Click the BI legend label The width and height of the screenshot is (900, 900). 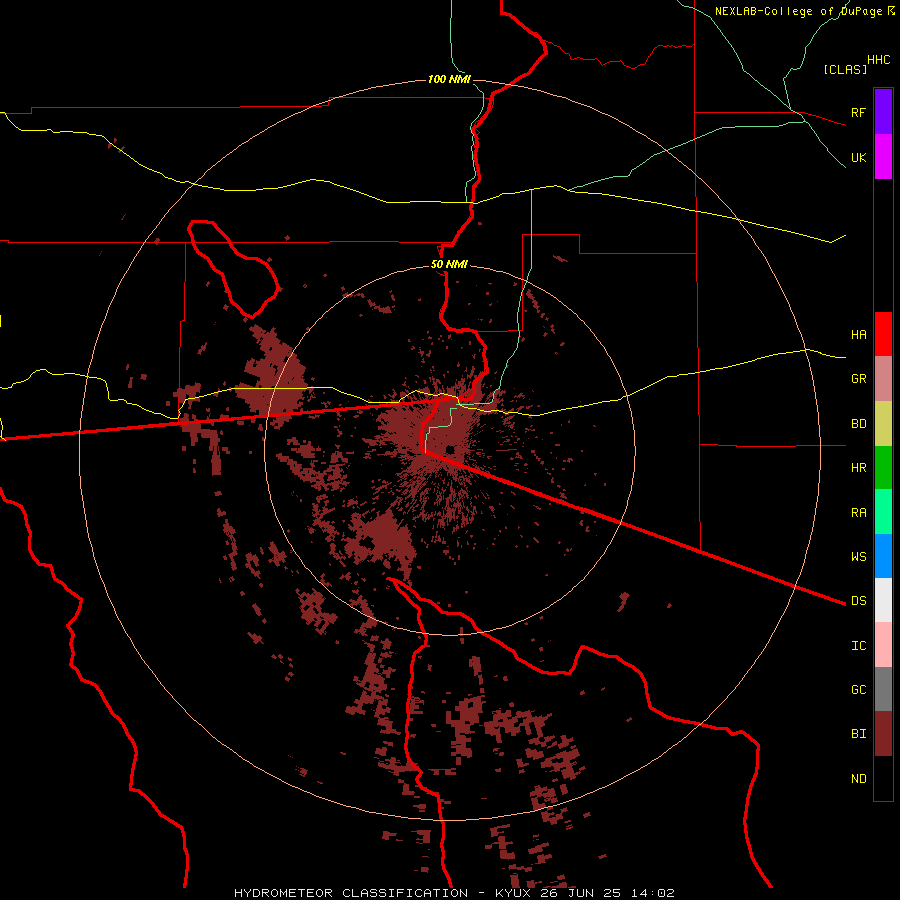[x=858, y=734]
